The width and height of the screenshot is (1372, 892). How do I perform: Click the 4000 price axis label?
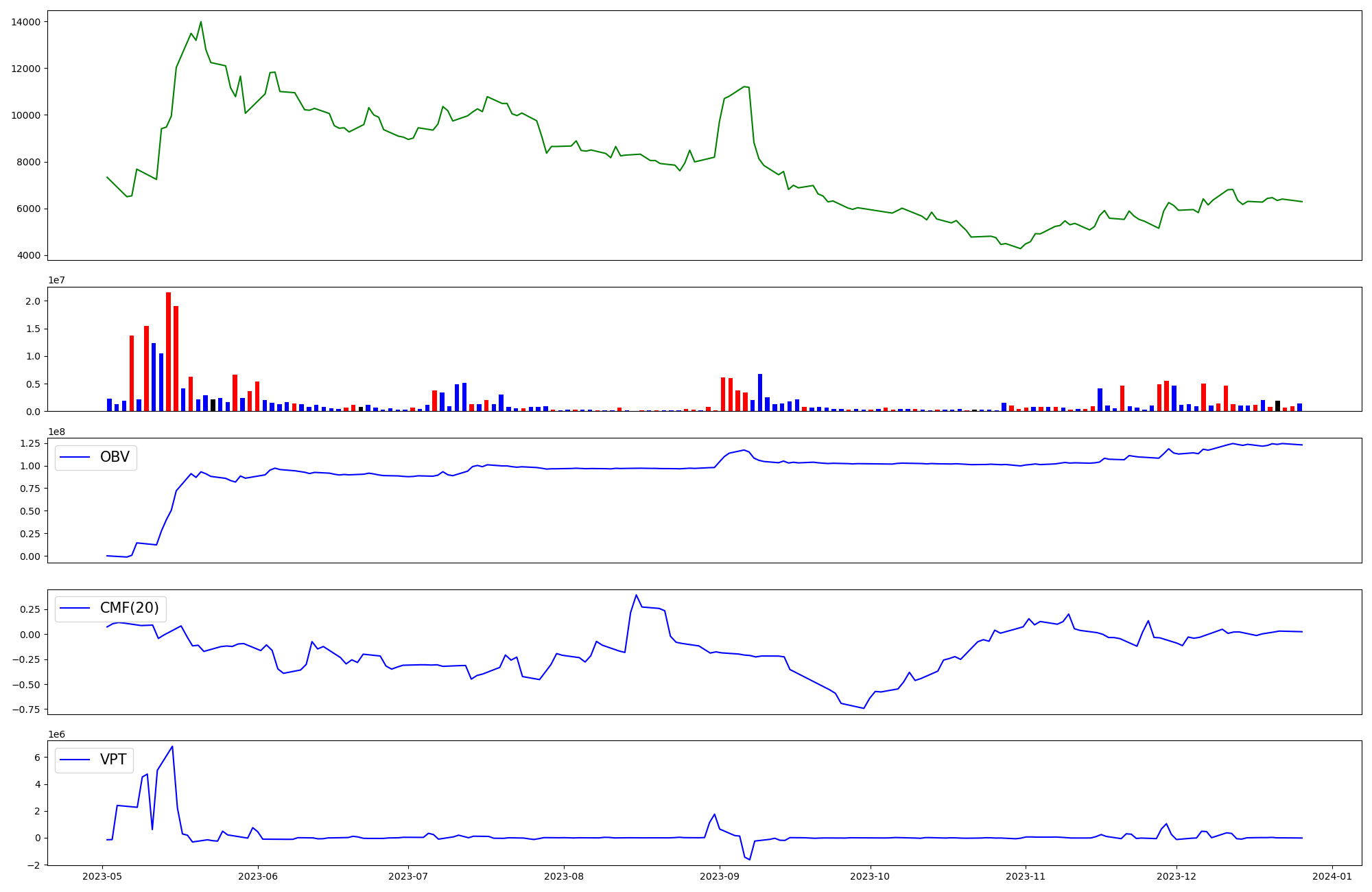pos(29,256)
